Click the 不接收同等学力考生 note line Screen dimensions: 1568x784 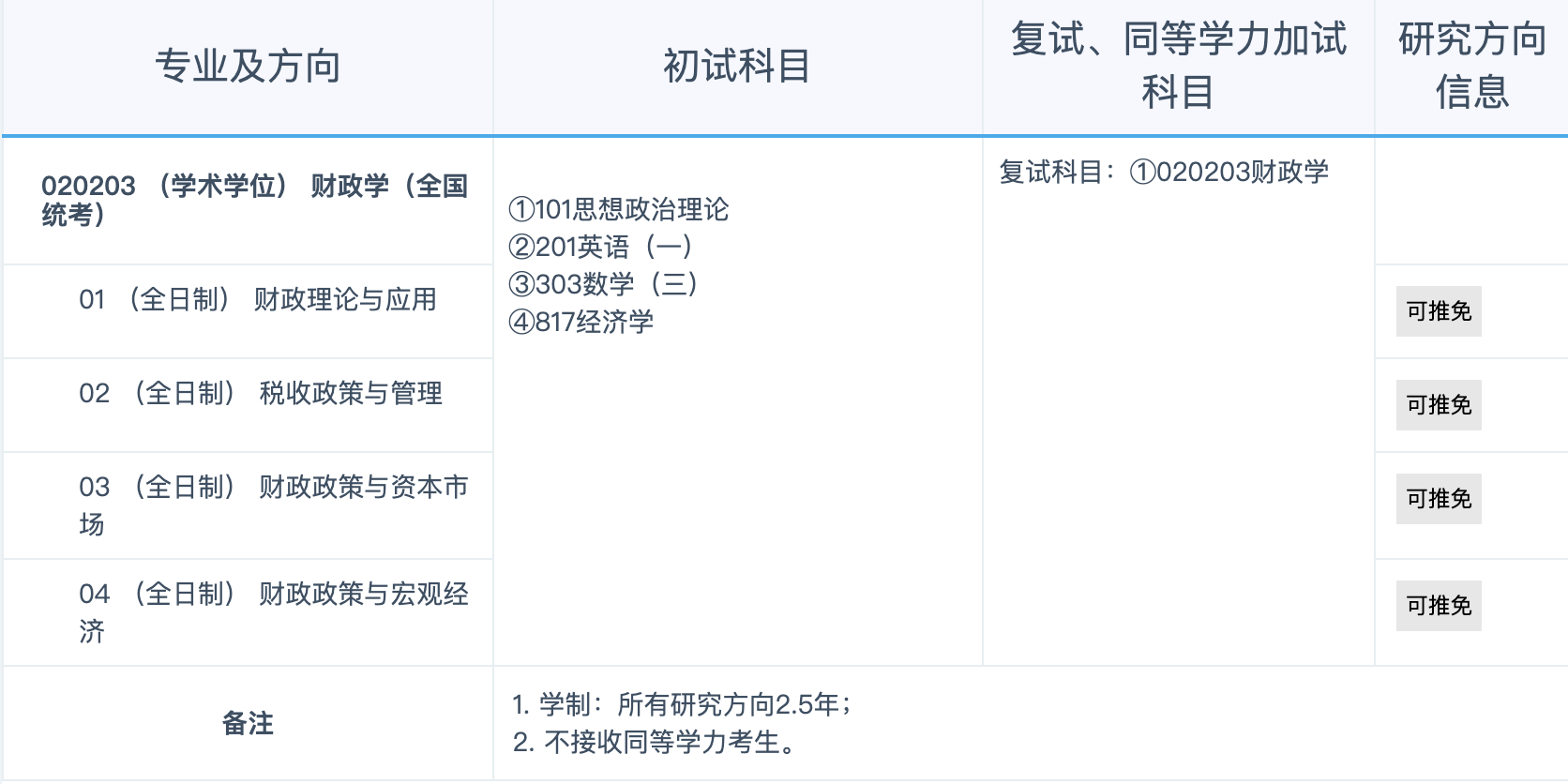pyautogui.click(x=655, y=742)
